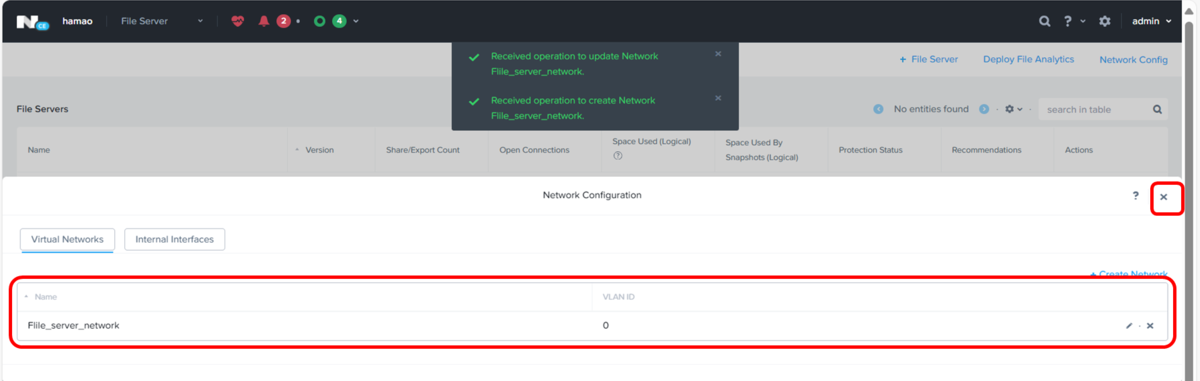Open the global search magnifier icon
This screenshot has width=1200, height=381.
1045,21
